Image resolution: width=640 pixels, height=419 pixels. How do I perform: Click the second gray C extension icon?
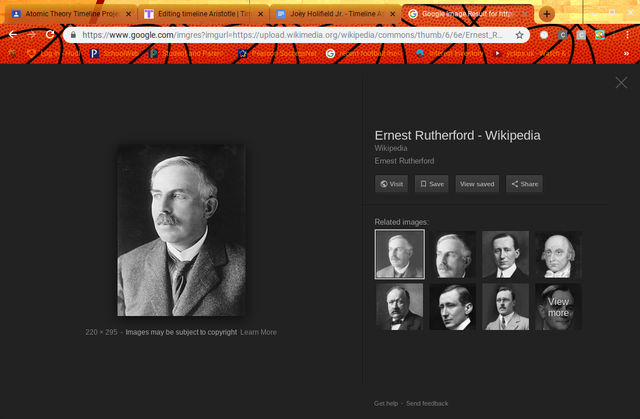(x=581, y=35)
